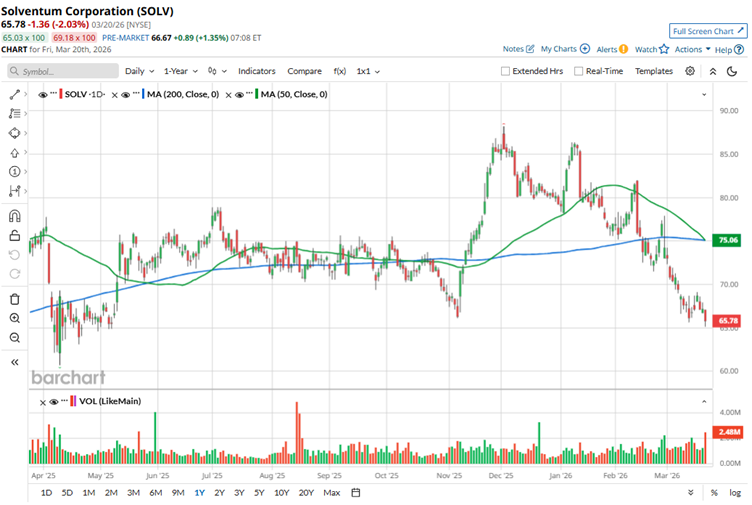Collapse the volume pane chevron
Screen dimensions: 752x505
pyautogui.click(x=704, y=401)
